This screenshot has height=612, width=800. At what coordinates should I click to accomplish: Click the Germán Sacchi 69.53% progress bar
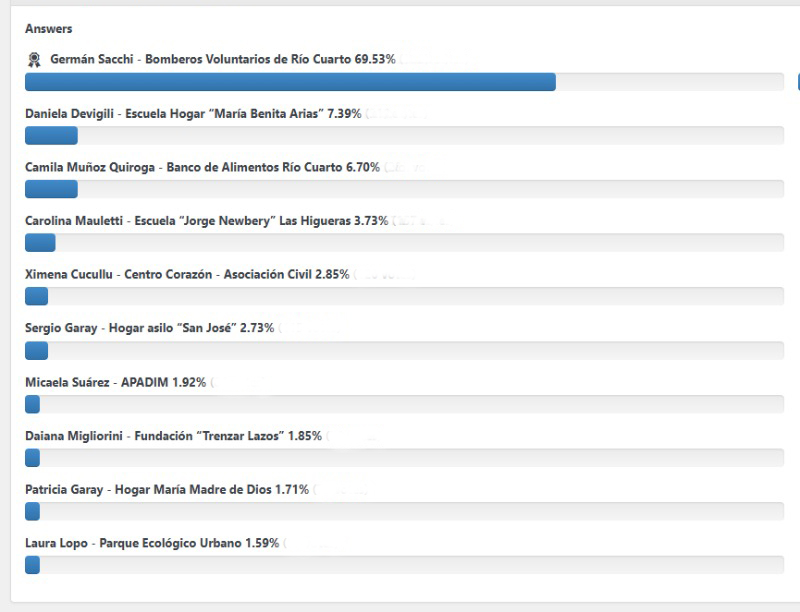(404, 82)
